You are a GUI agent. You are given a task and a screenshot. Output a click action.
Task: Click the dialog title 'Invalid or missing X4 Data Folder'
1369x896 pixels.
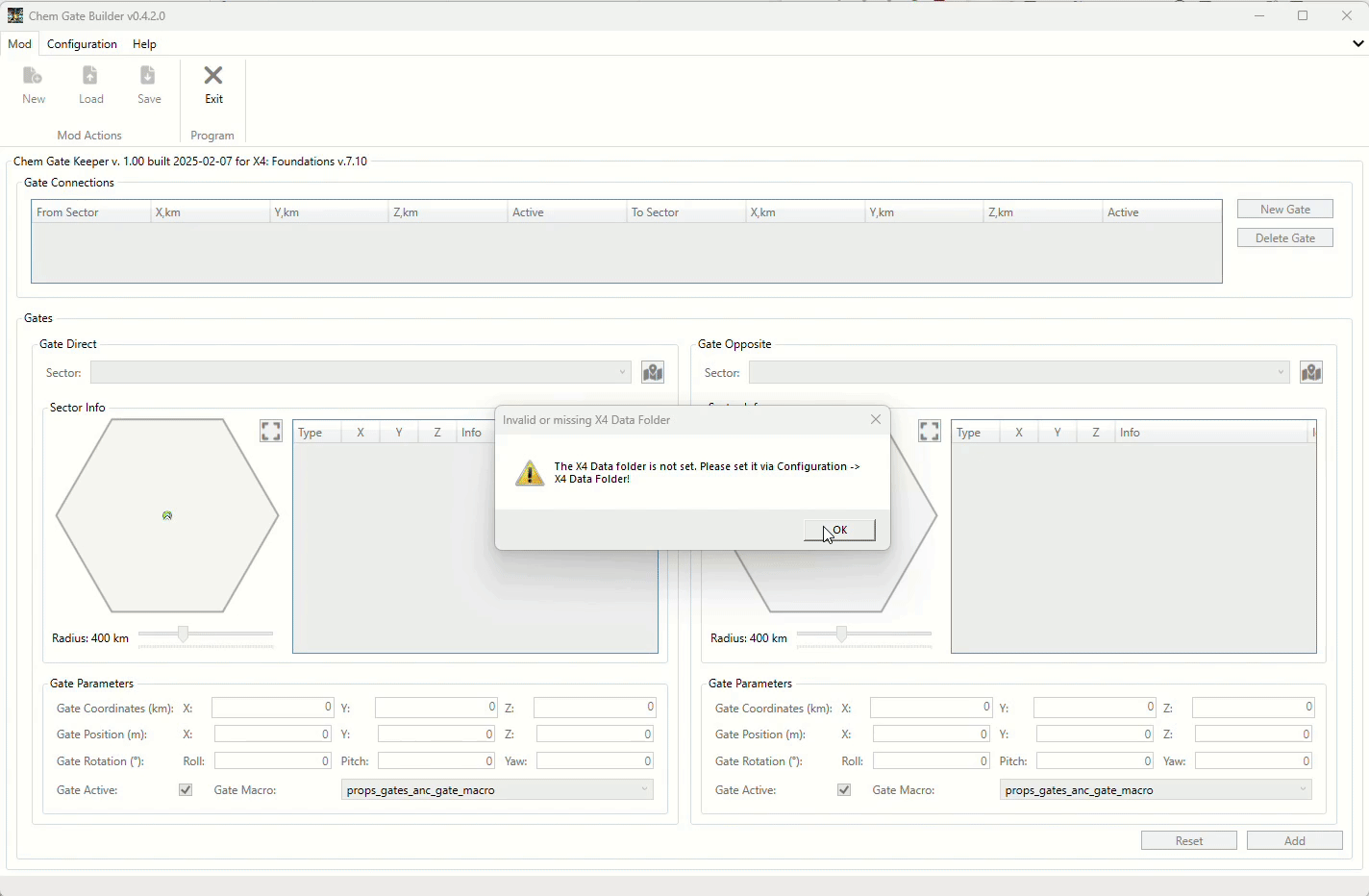point(586,420)
